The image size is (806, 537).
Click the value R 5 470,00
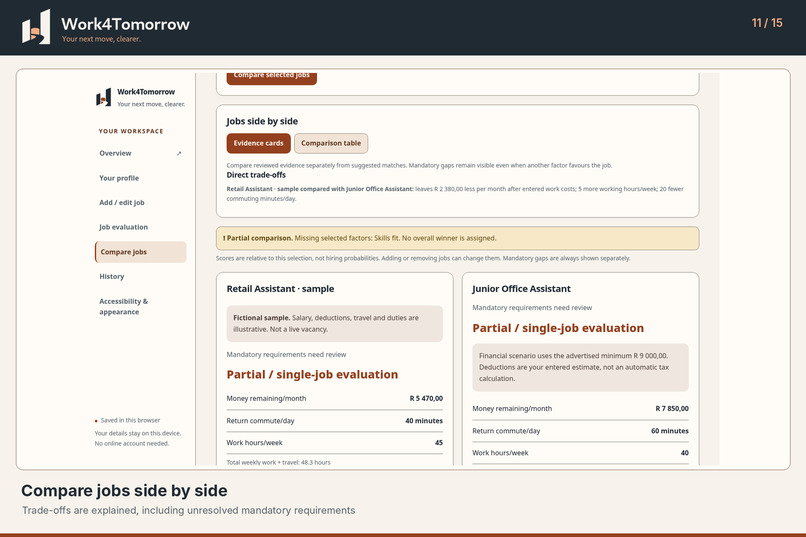point(426,398)
